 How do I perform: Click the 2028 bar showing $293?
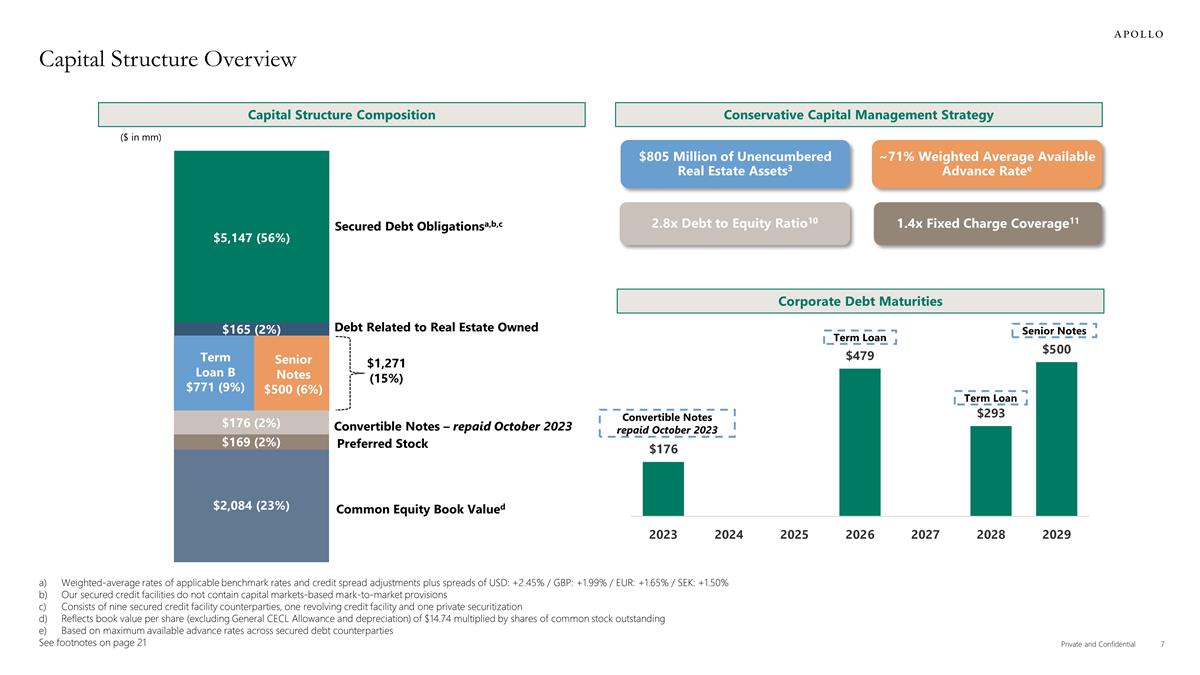point(991,470)
